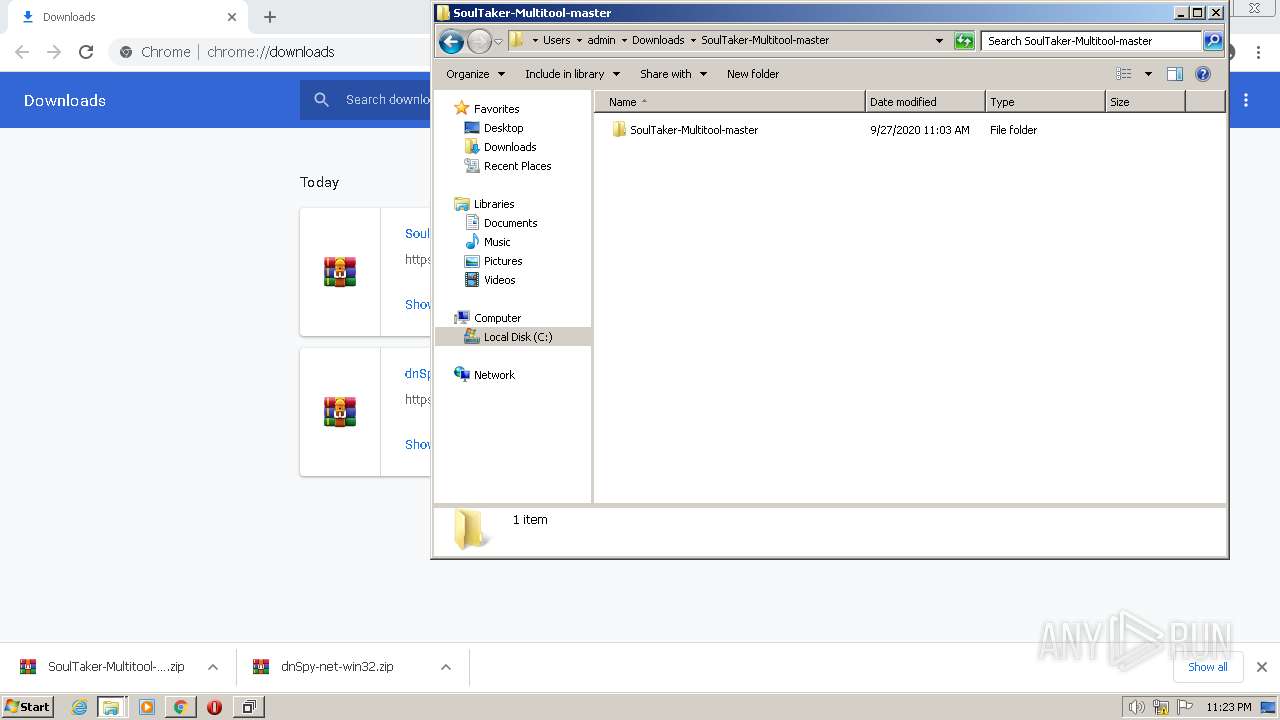Screen dimensions: 1280x720
Task: Sort files by Date modified column
Action: 925,102
